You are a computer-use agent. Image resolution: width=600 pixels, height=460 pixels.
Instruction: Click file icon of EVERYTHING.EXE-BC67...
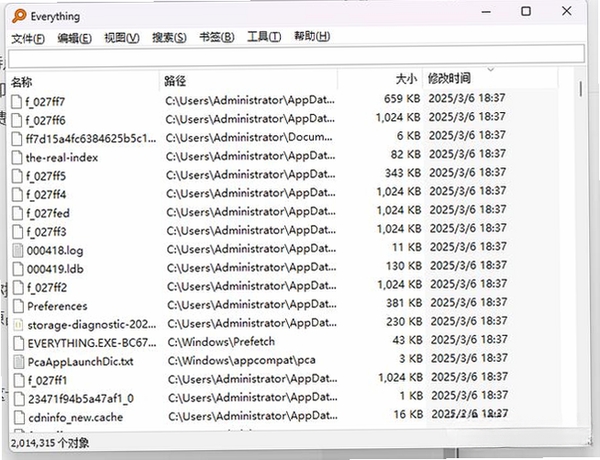tap(19, 343)
